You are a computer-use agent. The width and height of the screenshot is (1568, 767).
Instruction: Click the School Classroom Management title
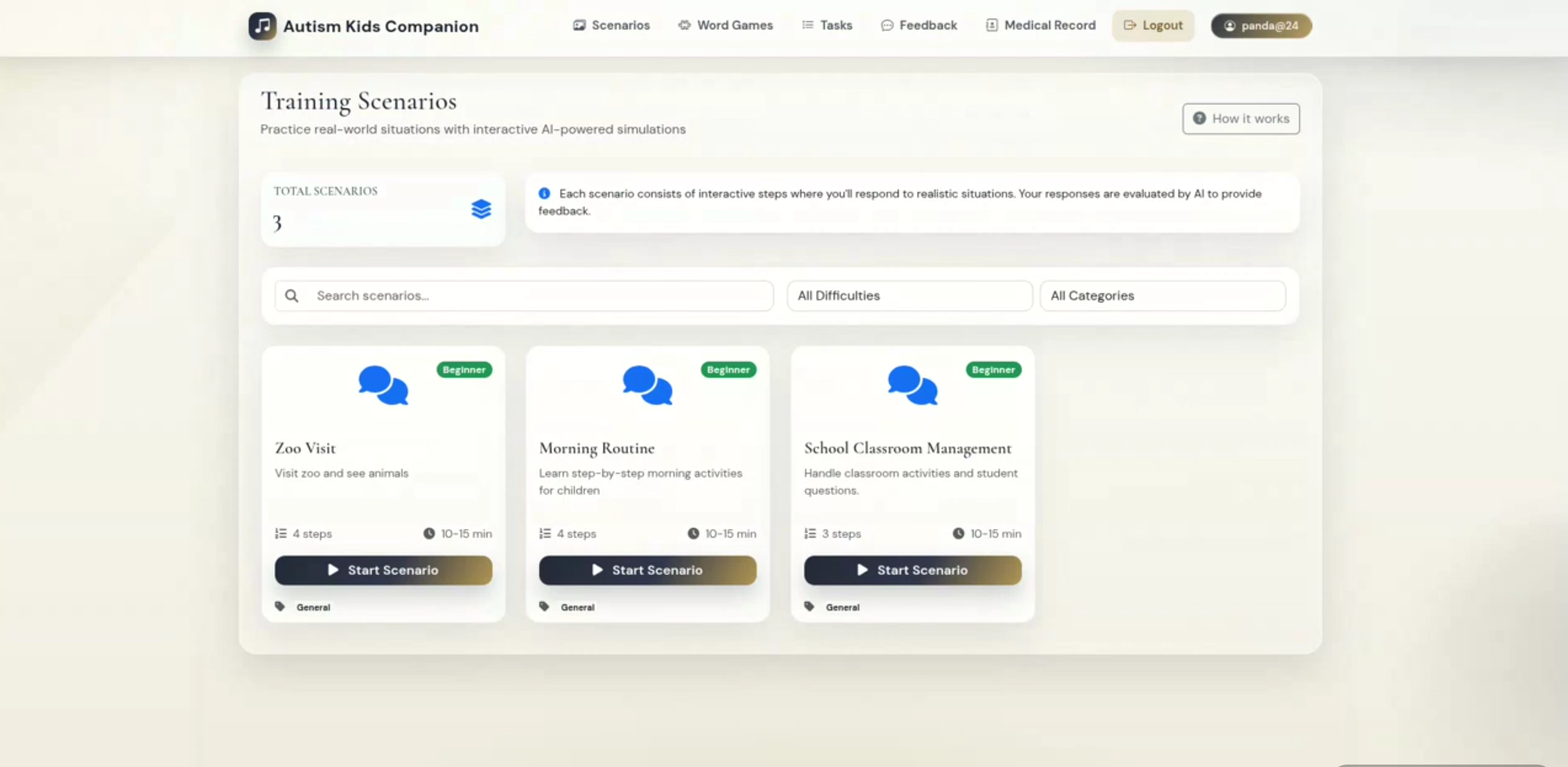click(908, 448)
